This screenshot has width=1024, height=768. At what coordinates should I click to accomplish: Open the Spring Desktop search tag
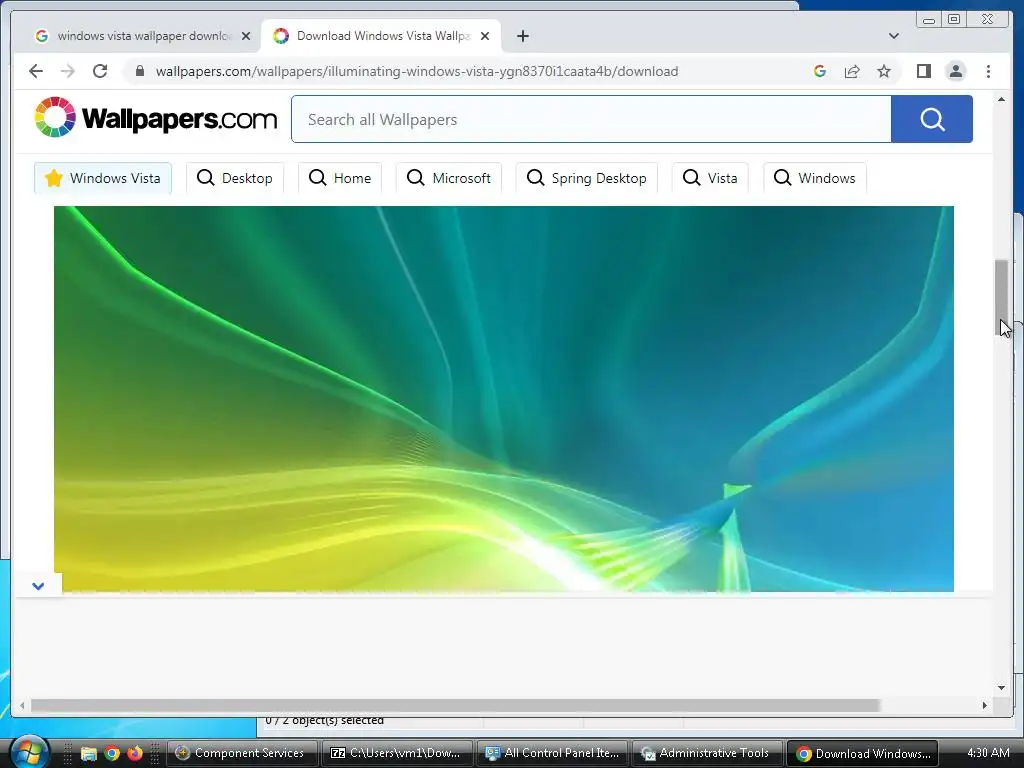click(x=586, y=178)
